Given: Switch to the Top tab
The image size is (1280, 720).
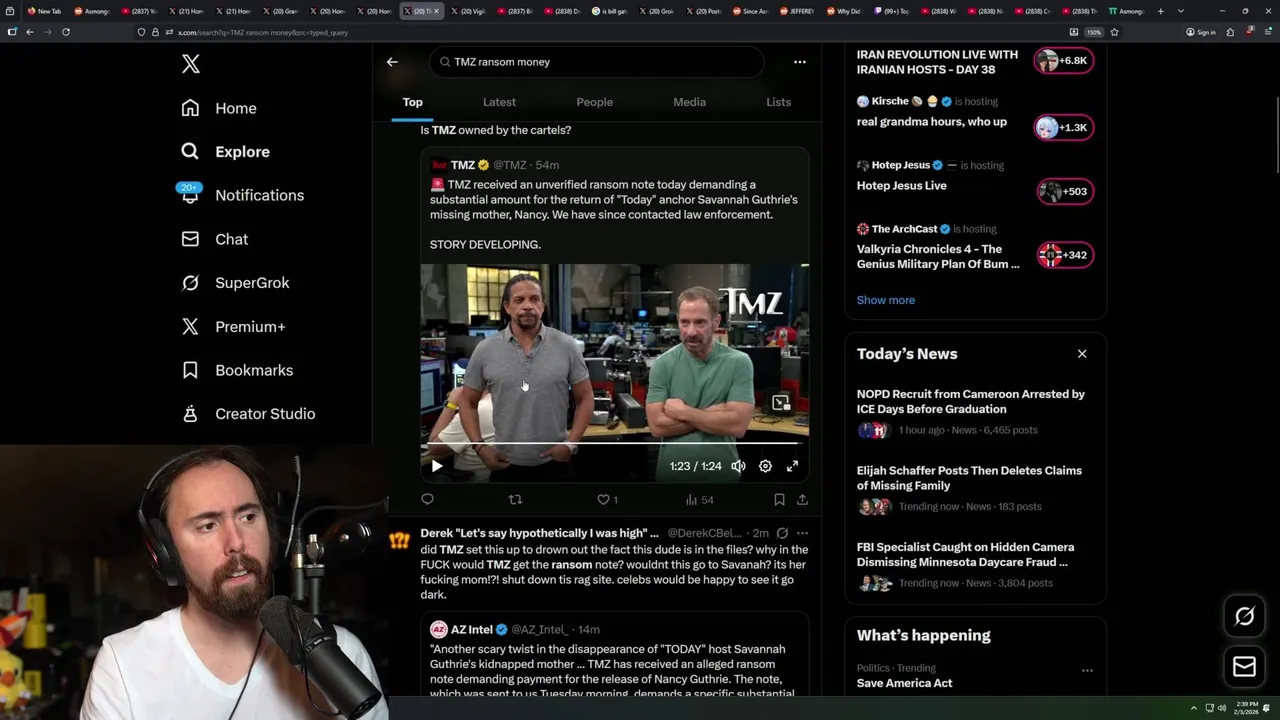Looking at the screenshot, I should pos(412,102).
